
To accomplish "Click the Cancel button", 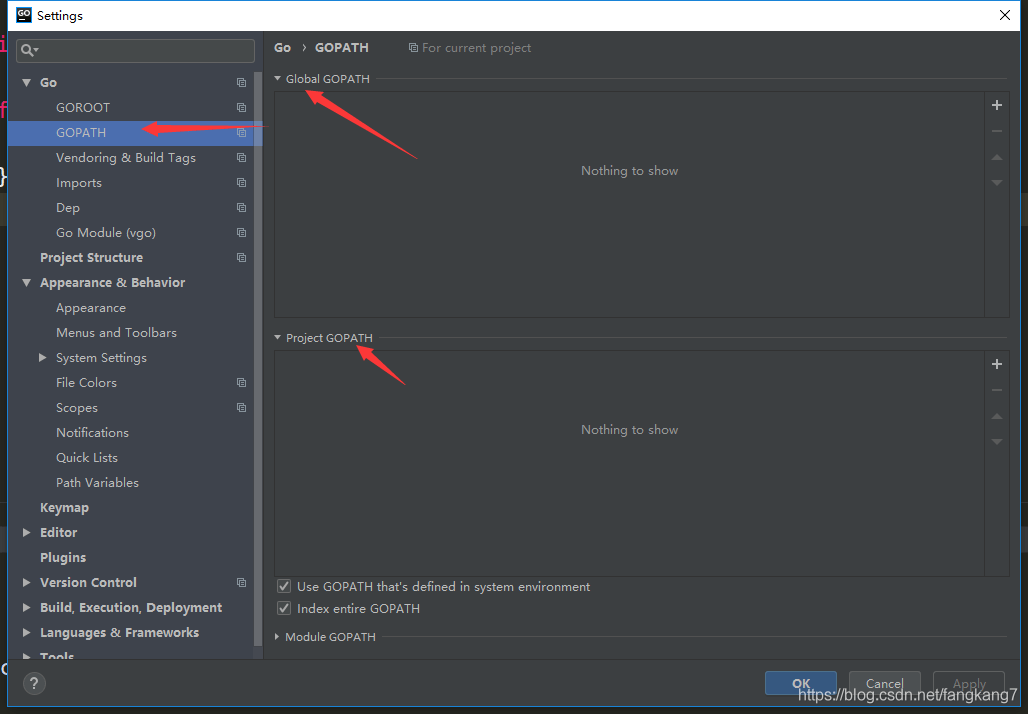I will click(x=884, y=683).
